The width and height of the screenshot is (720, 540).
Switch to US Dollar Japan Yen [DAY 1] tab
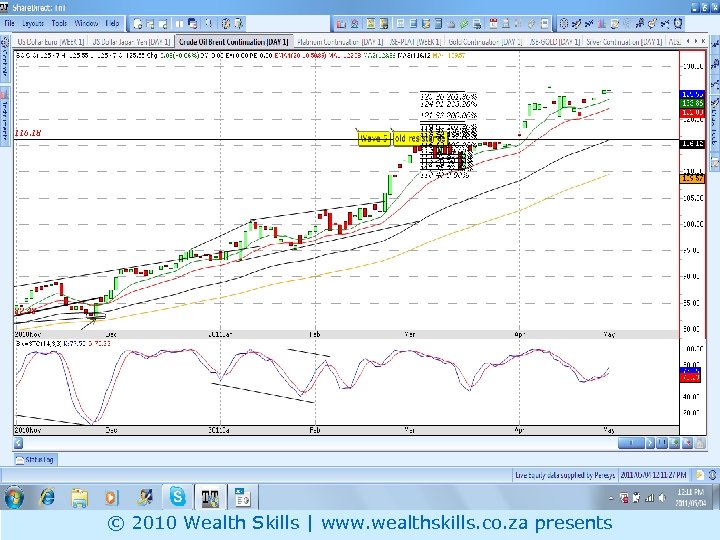(x=131, y=42)
